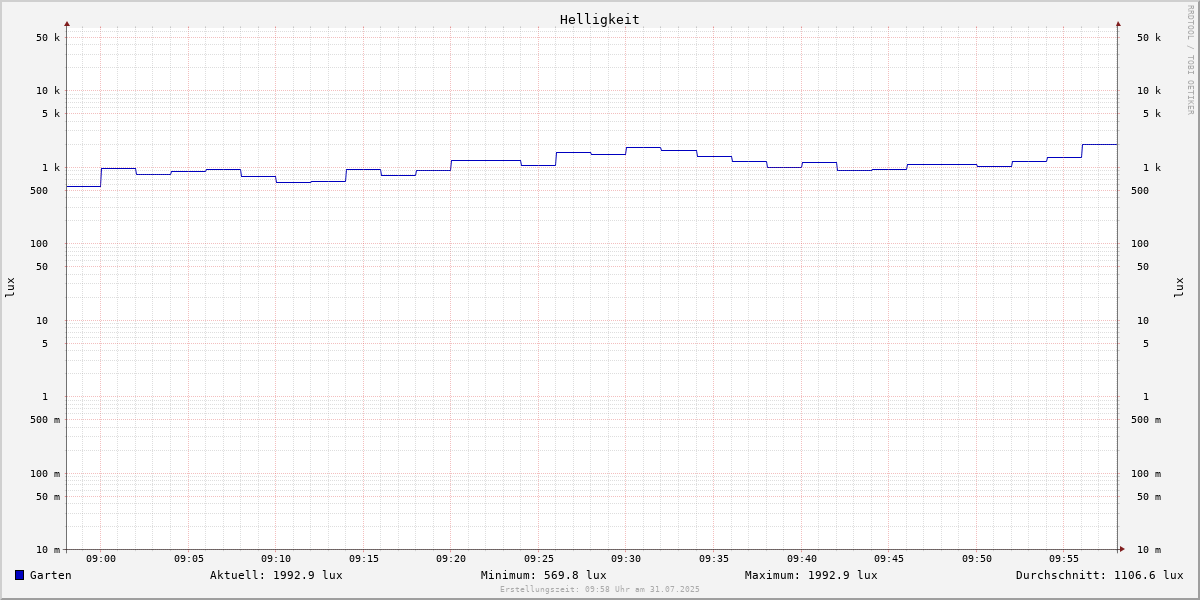Click the left vertical lux axis title
Viewport: 1200px width, 600px height.
(10, 288)
